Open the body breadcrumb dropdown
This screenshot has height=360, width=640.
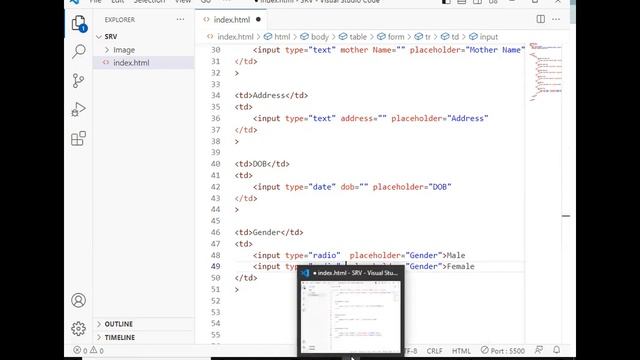point(315,37)
